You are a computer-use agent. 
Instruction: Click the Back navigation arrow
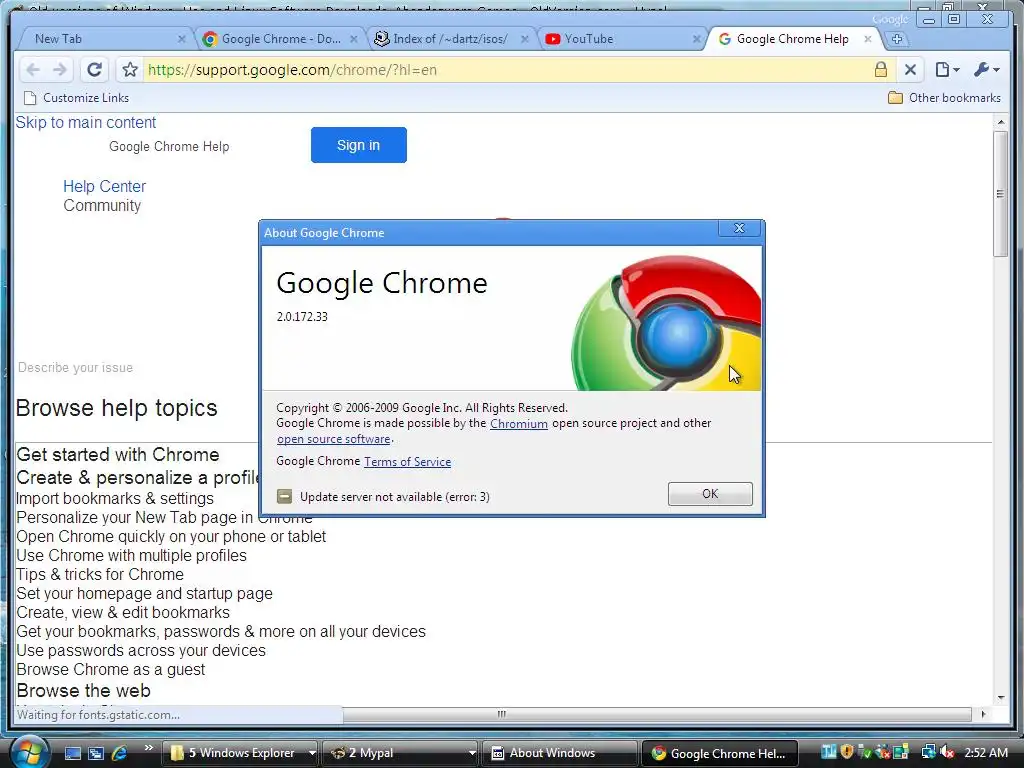click(33, 70)
